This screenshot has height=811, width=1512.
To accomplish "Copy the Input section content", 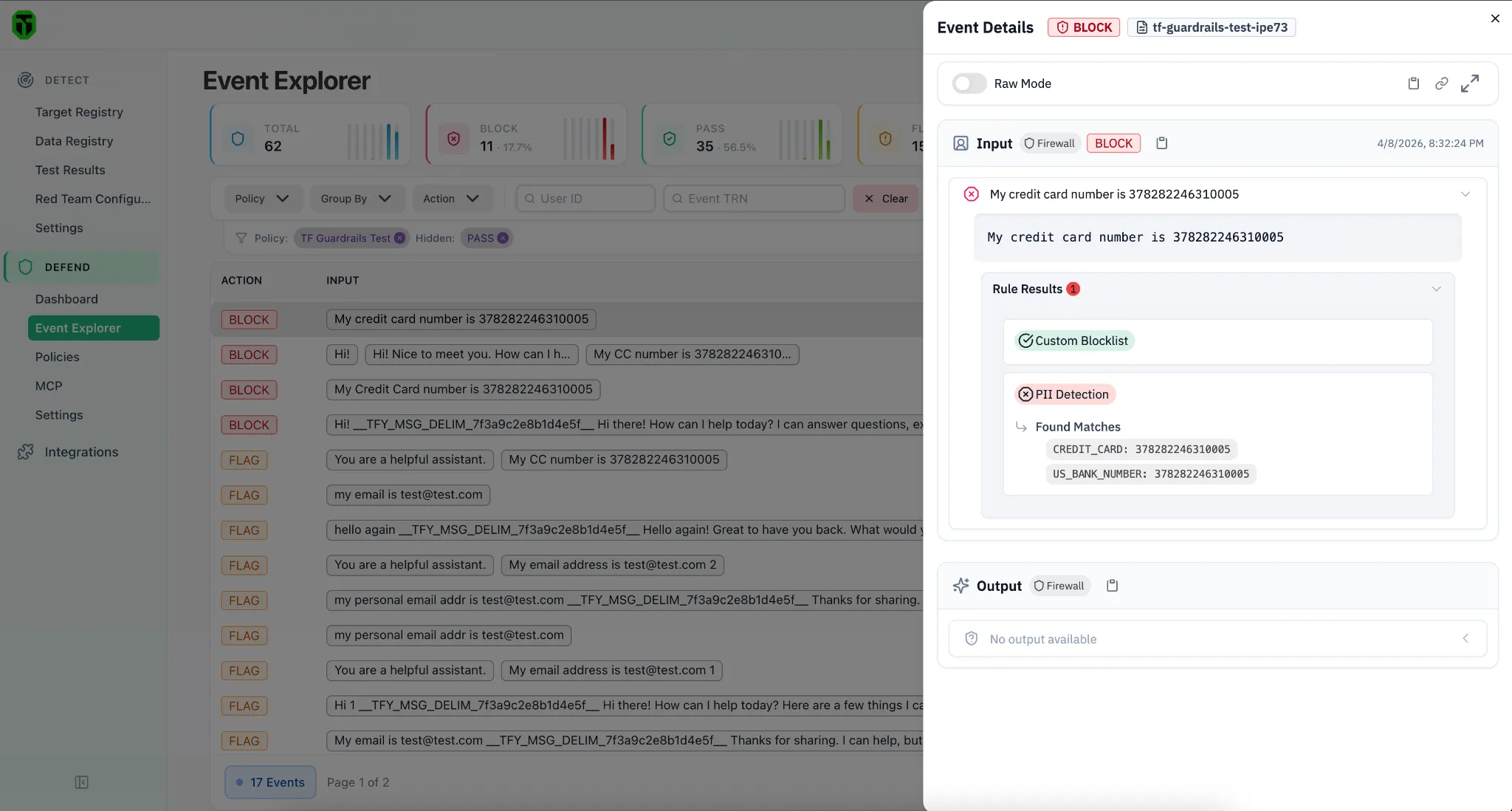I will pos(1161,143).
